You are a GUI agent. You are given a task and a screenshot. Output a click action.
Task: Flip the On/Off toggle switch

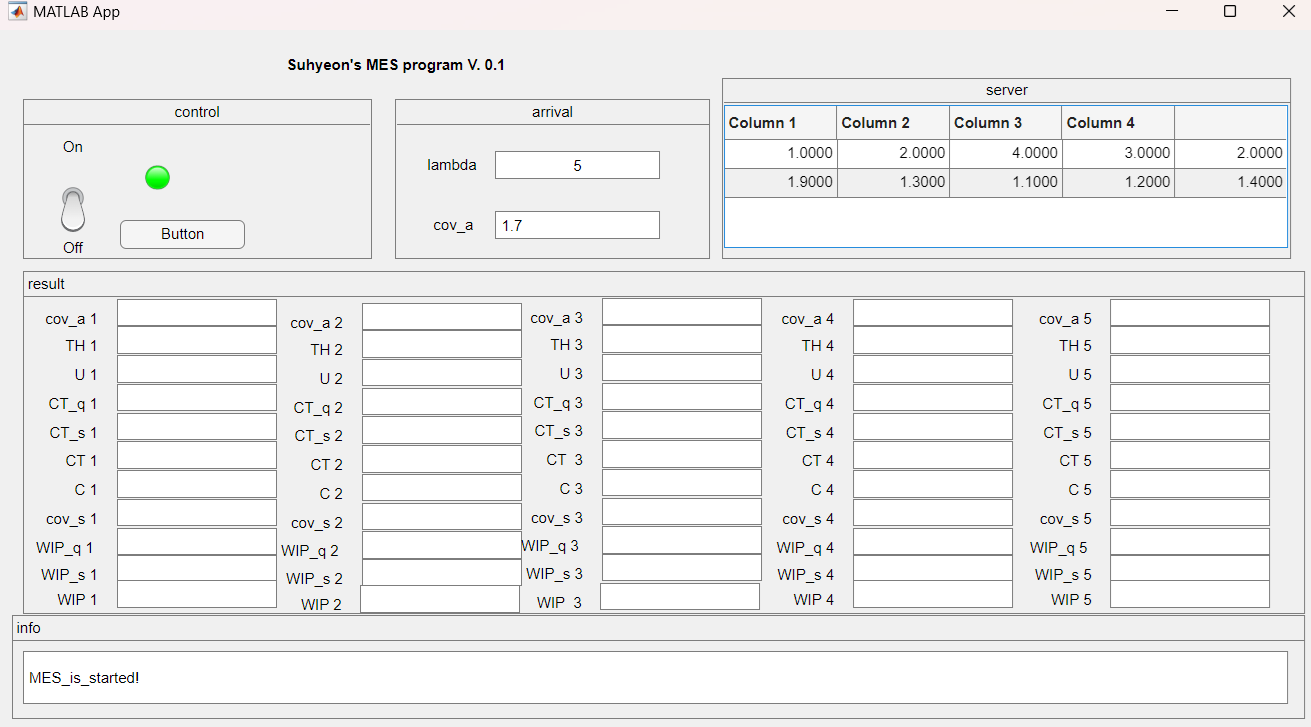pyautogui.click(x=73, y=209)
